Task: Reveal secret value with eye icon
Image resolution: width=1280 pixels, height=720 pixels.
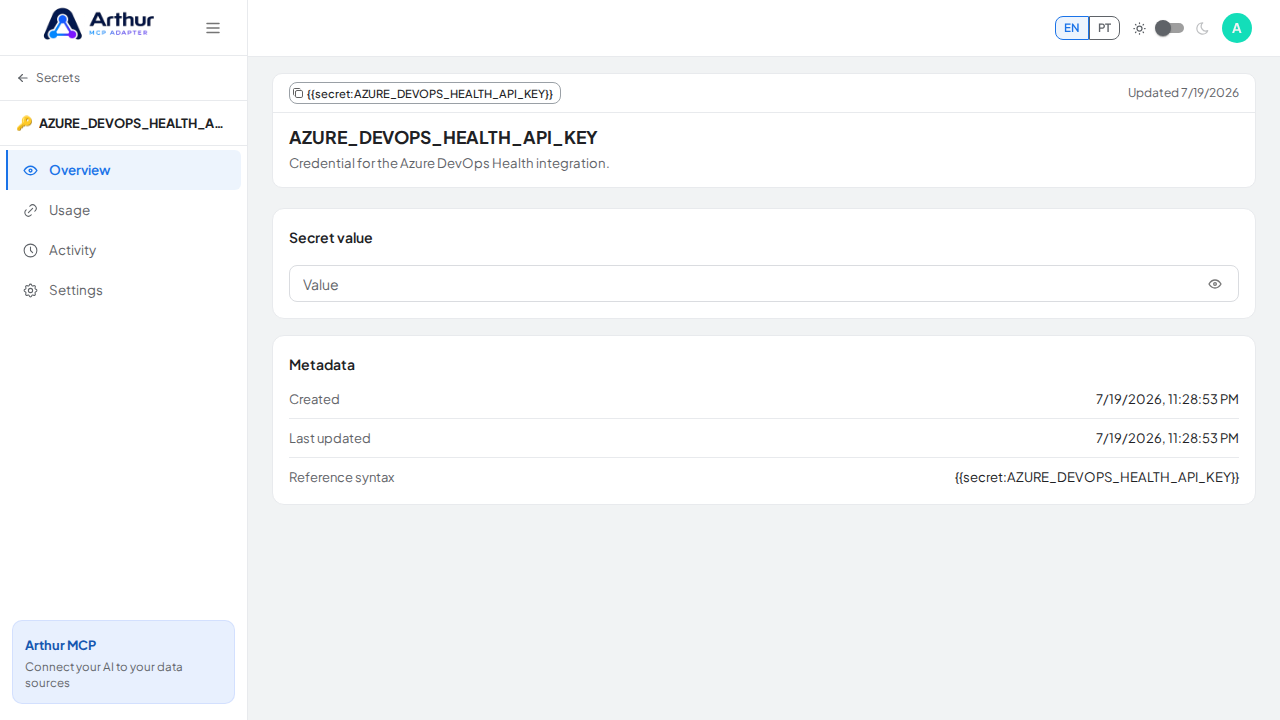Action: coord(1215,284)
